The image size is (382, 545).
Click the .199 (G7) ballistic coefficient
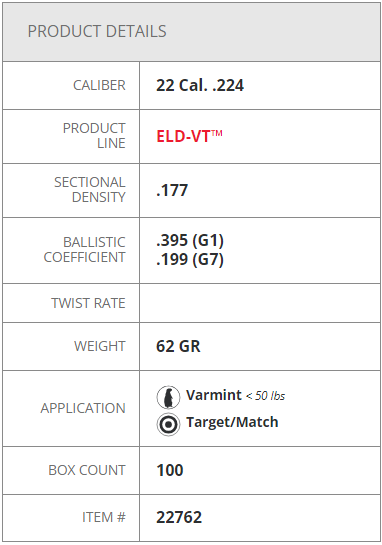click(x=190, y=259)
